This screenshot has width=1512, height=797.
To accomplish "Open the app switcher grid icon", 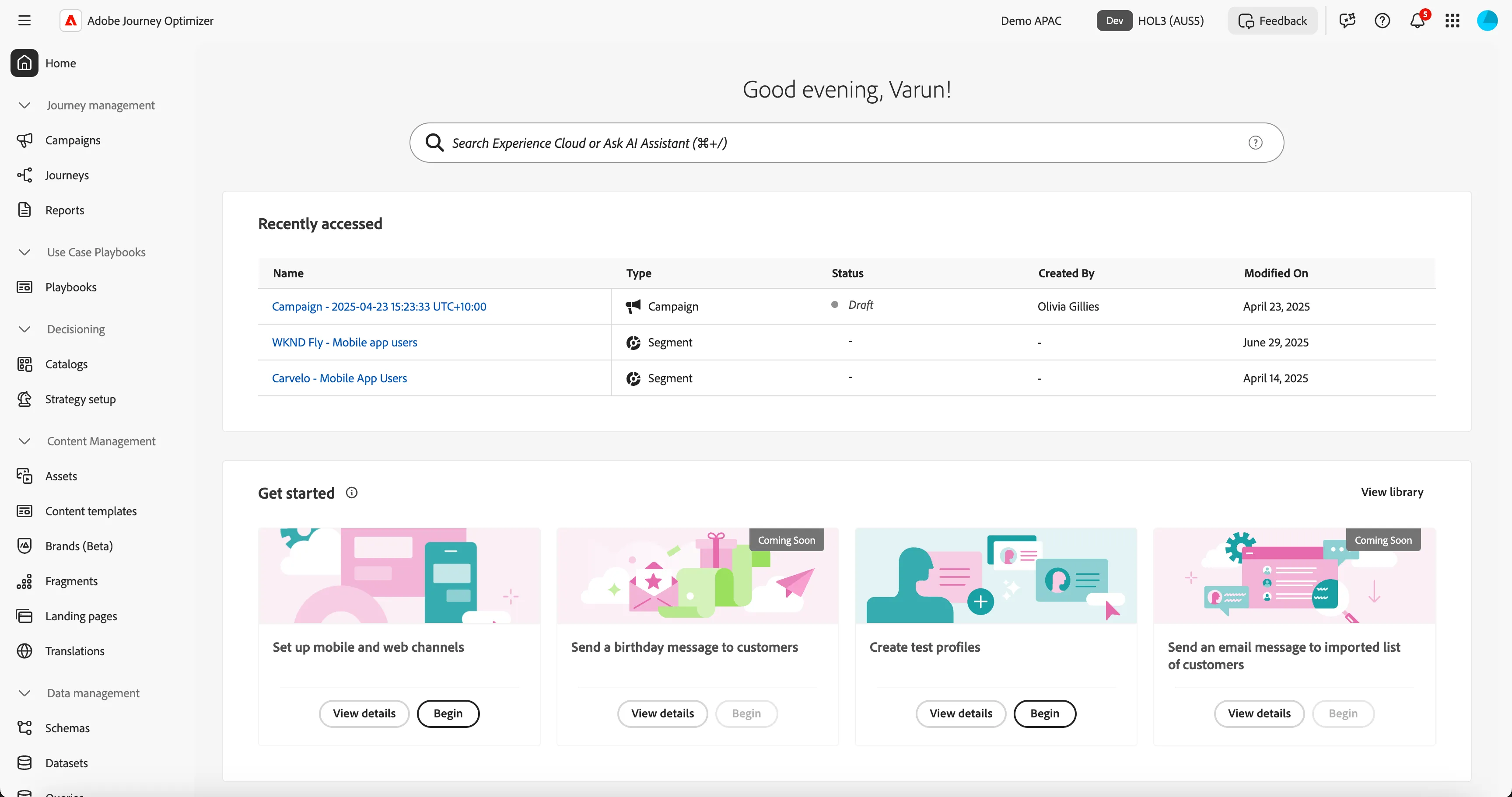I will (1452, 21).
